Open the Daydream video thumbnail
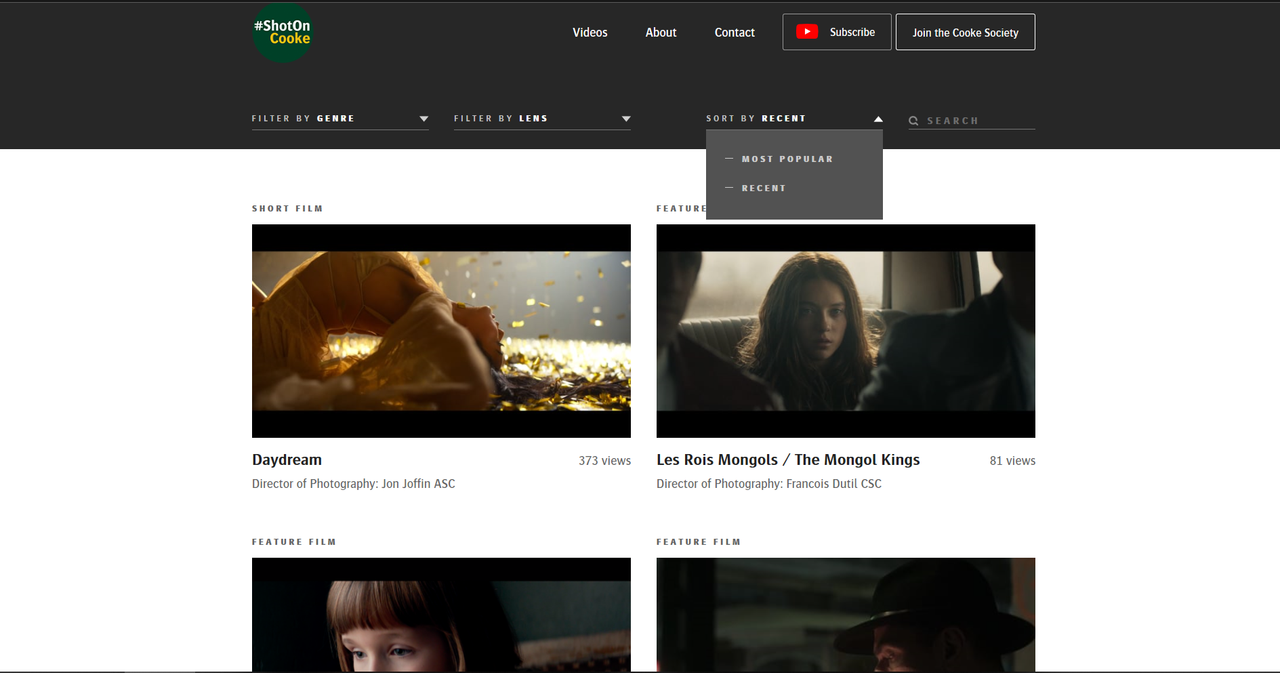The width and height of the screenshot is (1280, 673). (441, 331)
